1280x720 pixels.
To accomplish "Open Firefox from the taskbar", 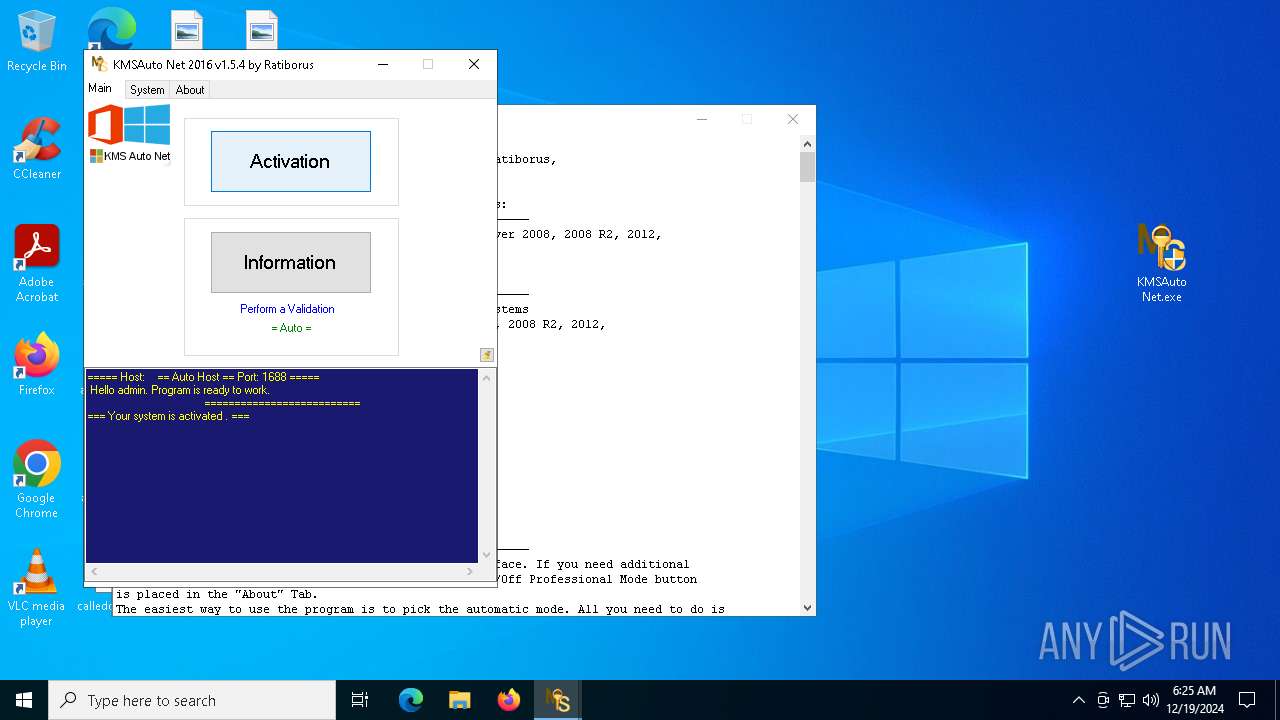I will 508,700.
